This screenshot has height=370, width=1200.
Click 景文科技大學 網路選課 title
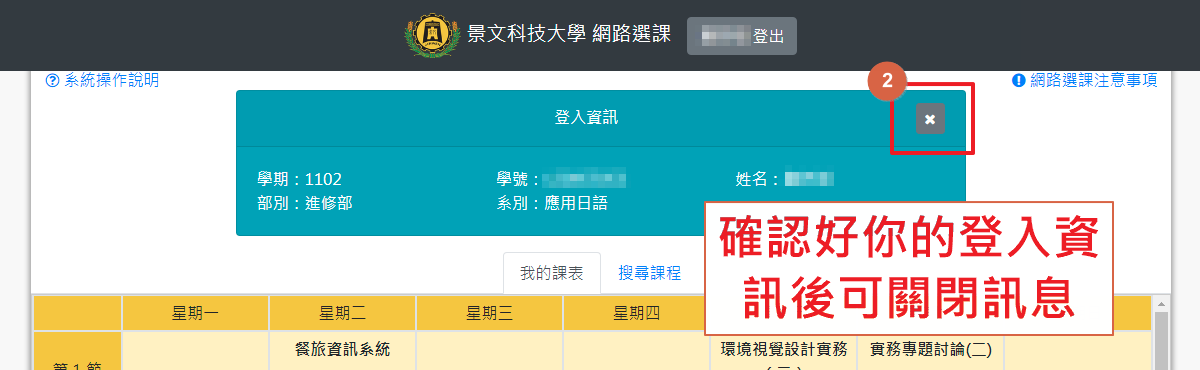(568, 35)
